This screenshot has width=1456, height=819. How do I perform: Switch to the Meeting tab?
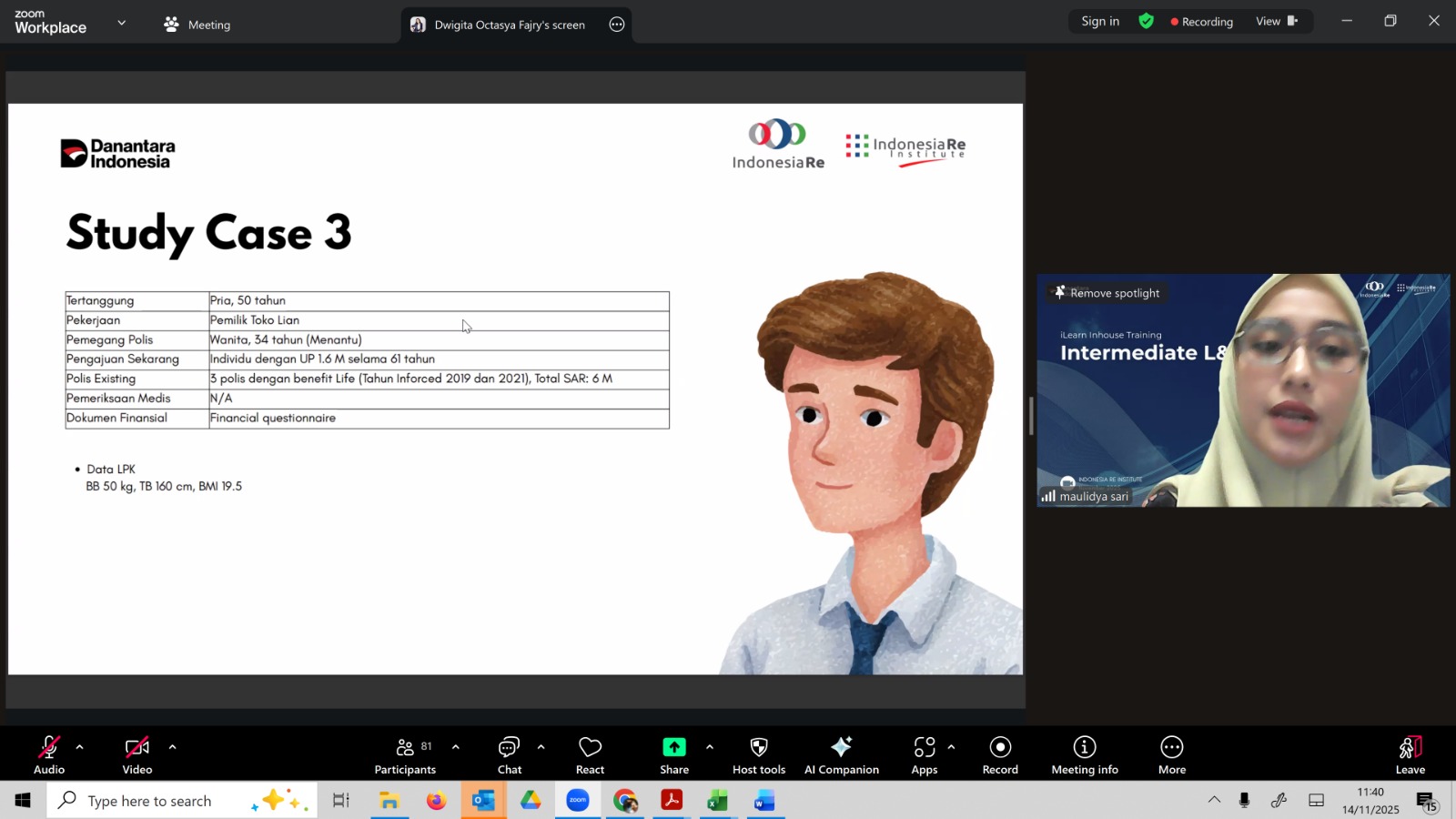(x=197, y=25)
